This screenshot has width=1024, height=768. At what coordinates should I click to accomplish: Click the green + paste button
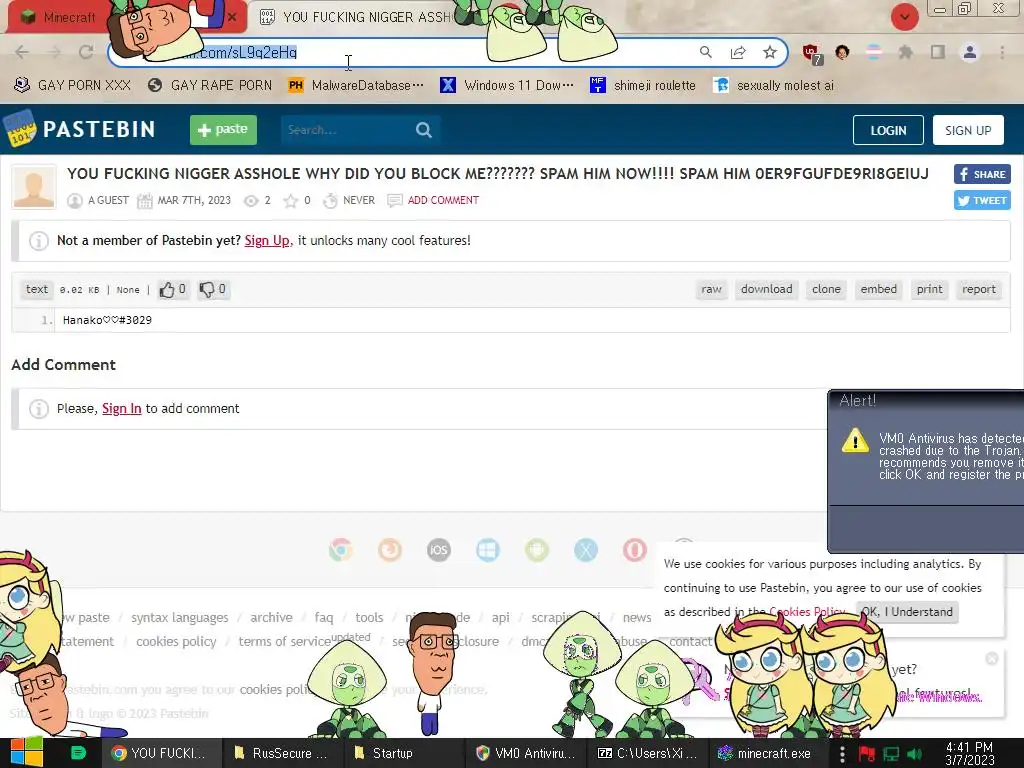[223, 129]
